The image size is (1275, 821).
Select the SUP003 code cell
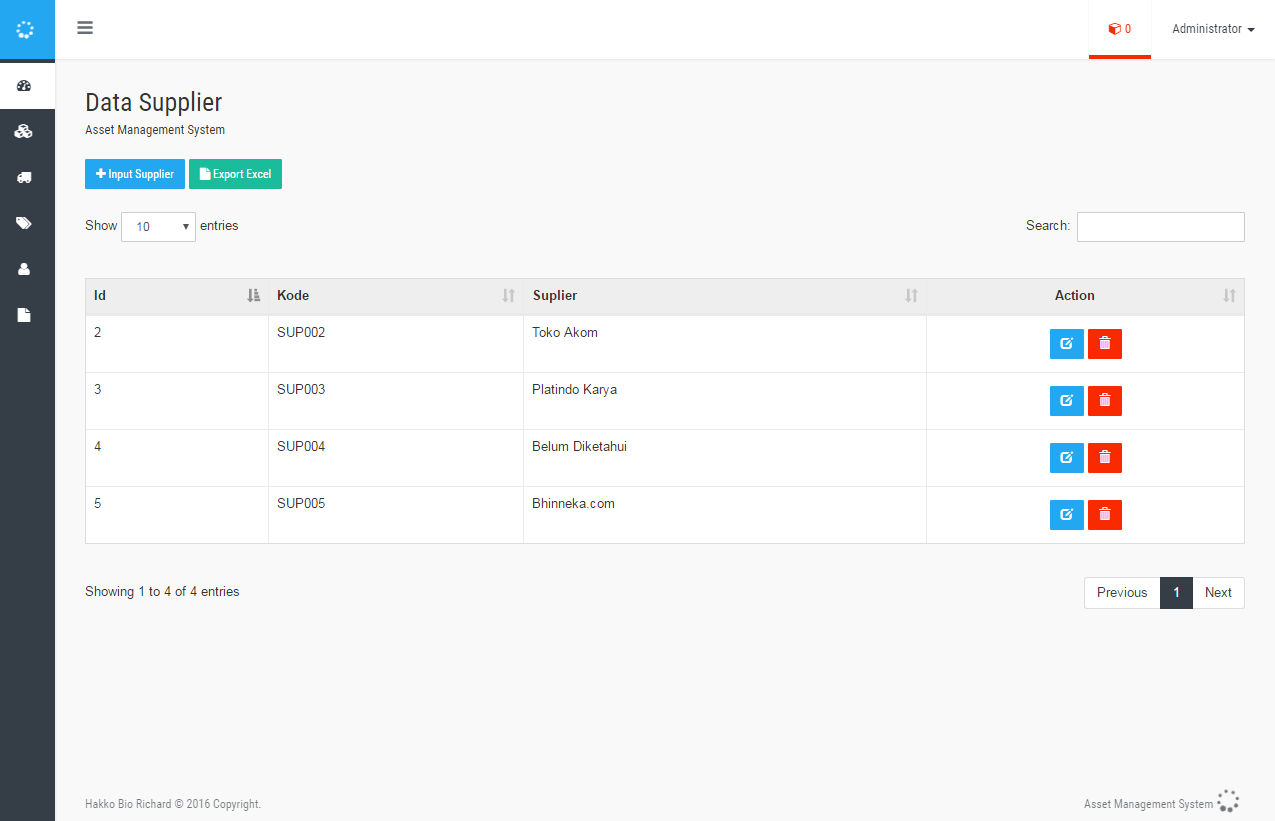pos(396,401)
